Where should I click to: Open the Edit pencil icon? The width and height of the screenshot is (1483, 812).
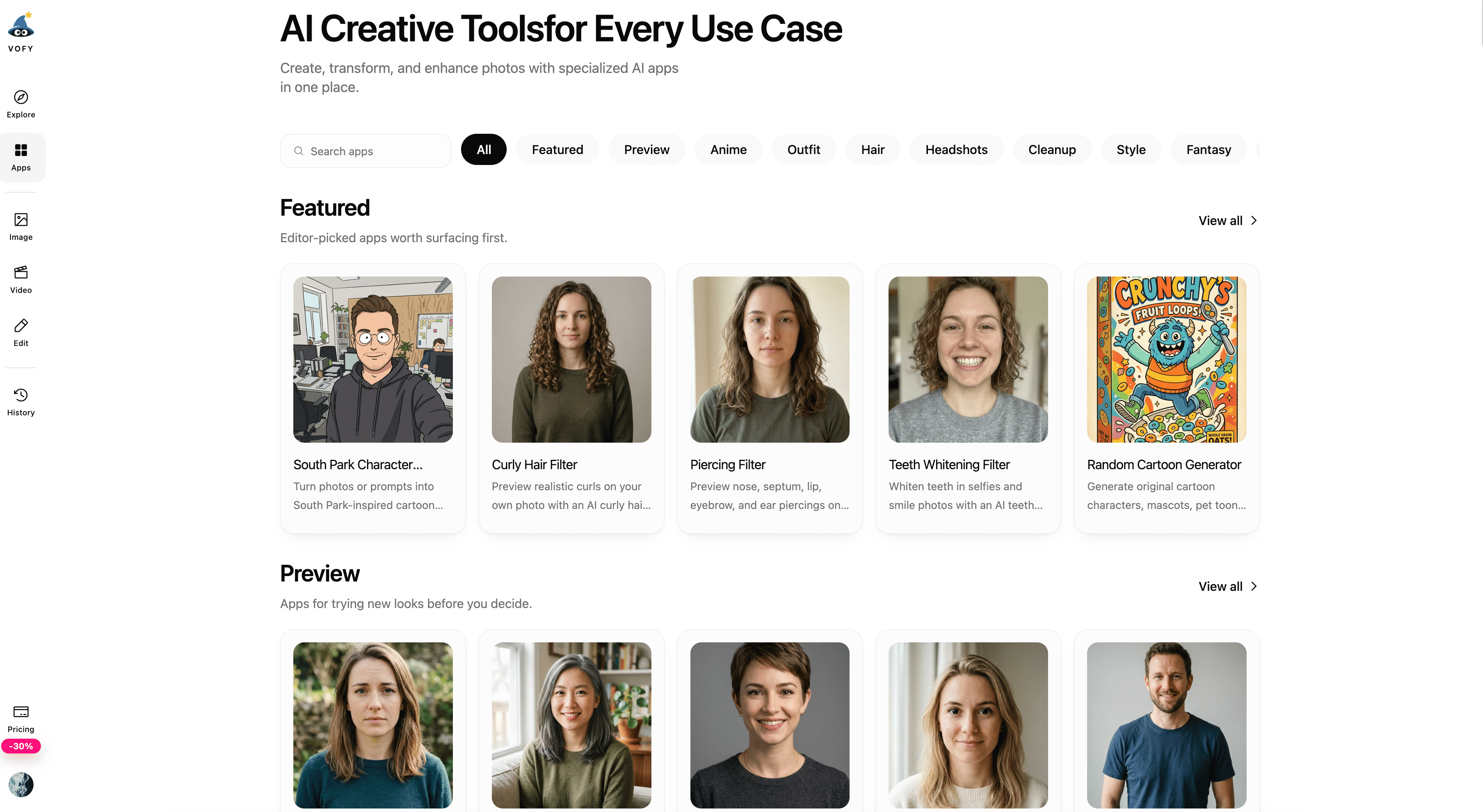click(21, 326)
